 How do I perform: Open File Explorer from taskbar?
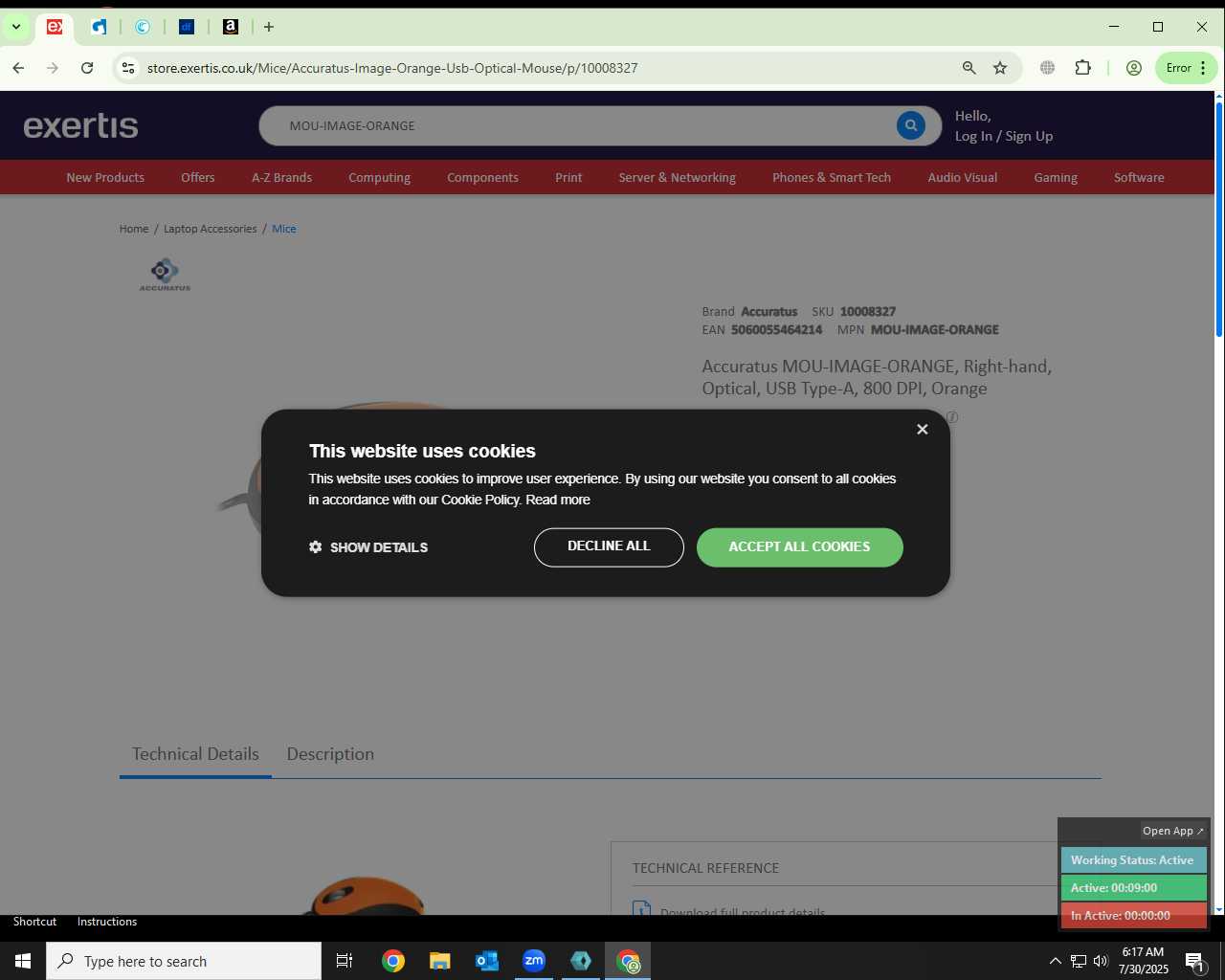pos(439,961)
